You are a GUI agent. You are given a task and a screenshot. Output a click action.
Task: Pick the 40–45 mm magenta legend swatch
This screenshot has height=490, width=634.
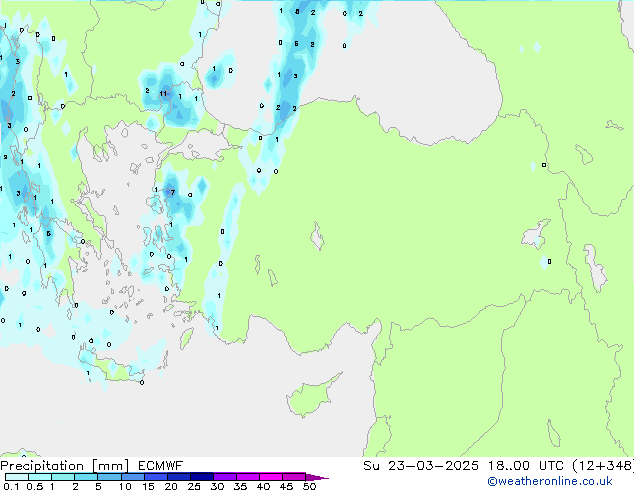point(271,477)
